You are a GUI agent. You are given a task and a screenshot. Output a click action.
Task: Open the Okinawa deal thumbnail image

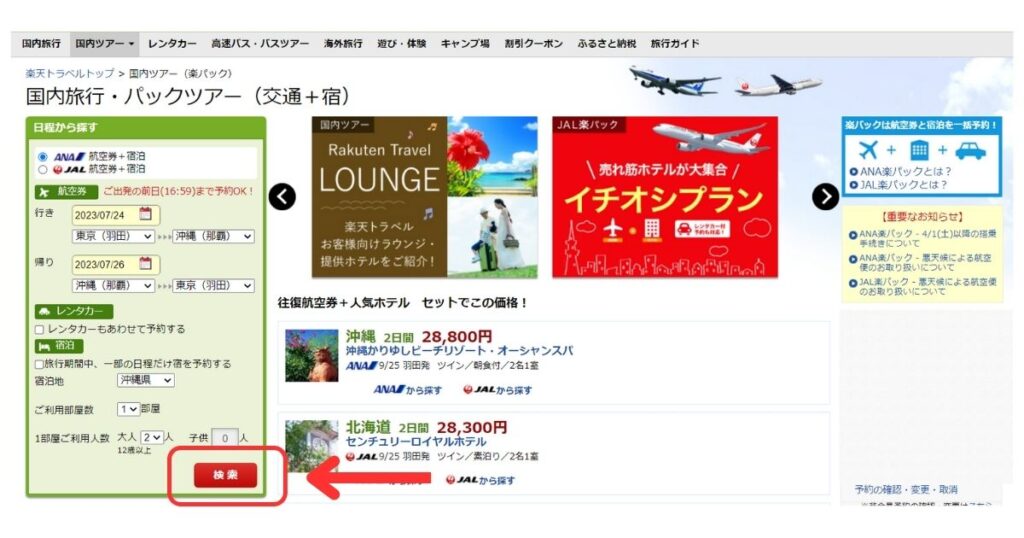(x=312, y=356)
